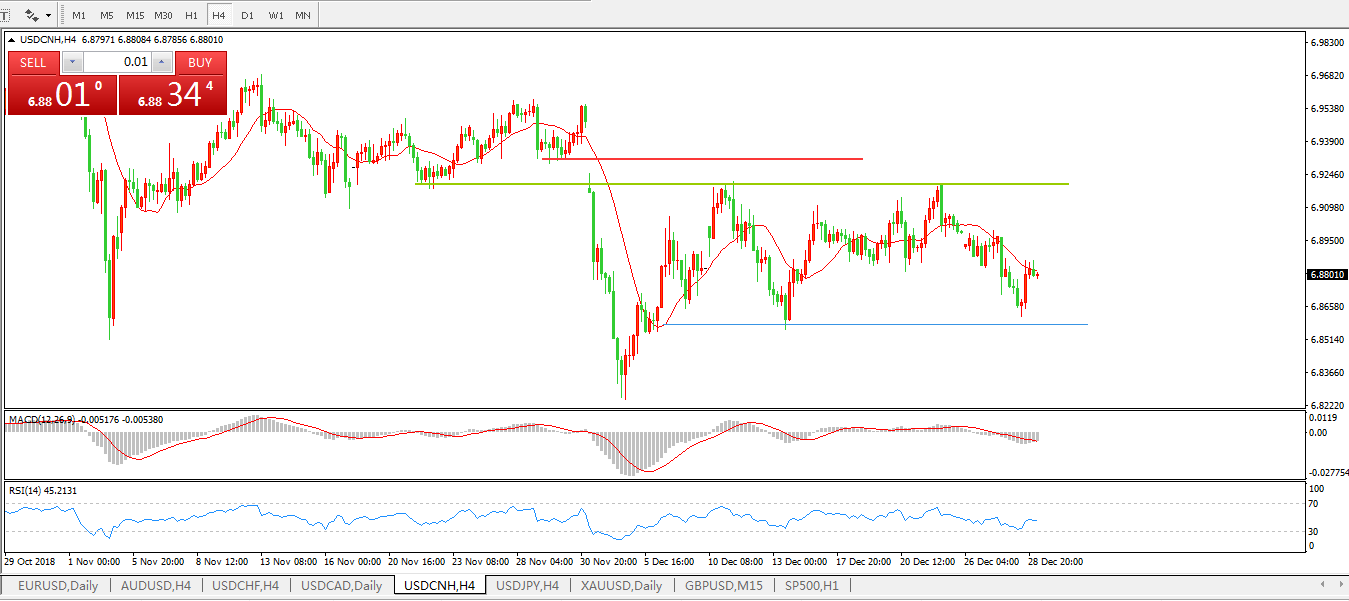Toggle the D1 daily timeframe button

(x=247, y=16)
